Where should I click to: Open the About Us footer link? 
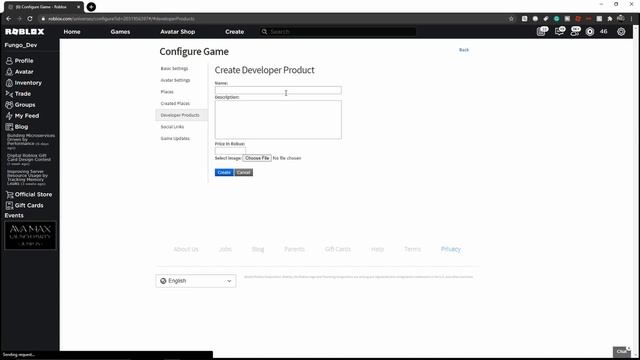point(186,249)
